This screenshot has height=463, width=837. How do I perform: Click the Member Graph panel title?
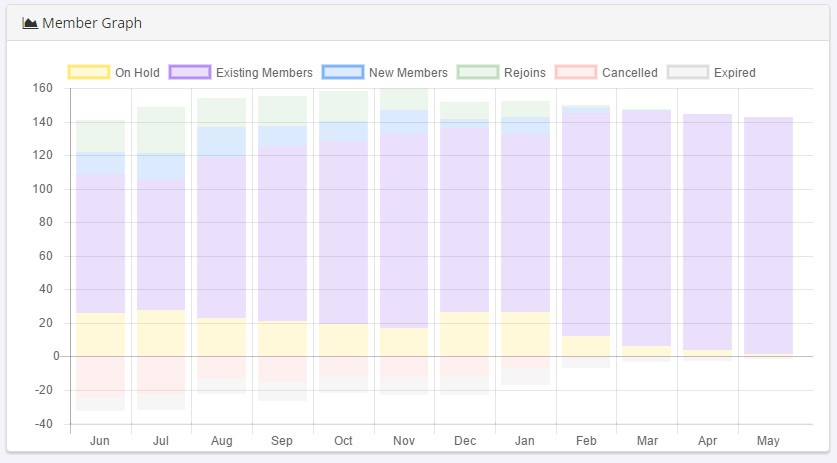[x=92, y=23]
